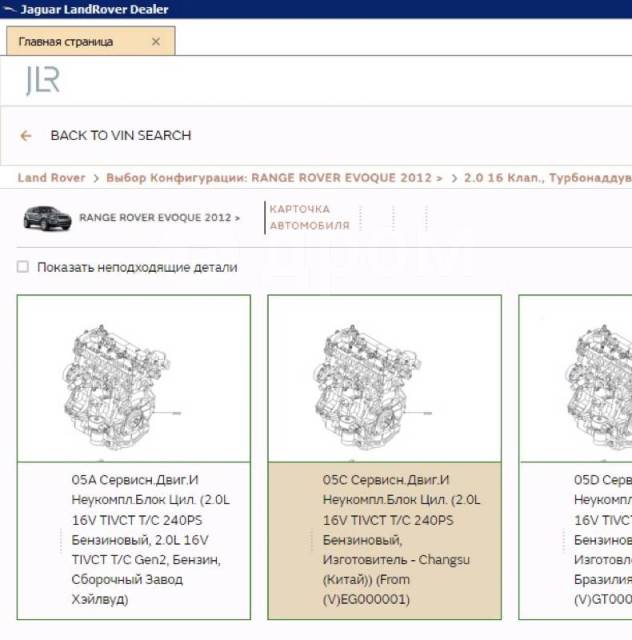The image size is (632, 640).
Task: Open Карточка автомобиля section
Action: (309, 217)
